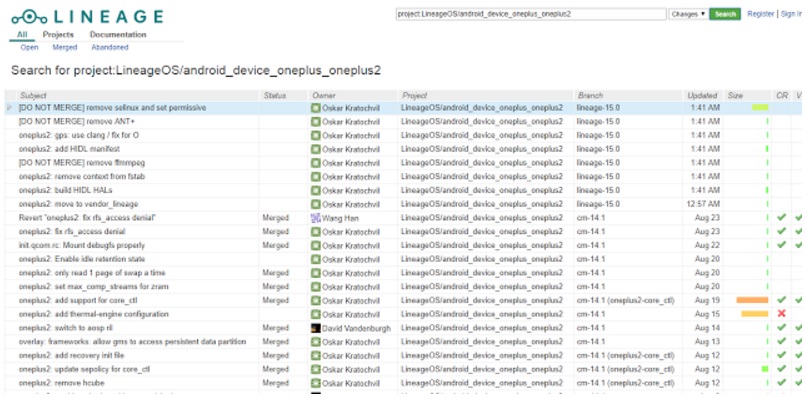
Task: Click the Branch column header
Action: pos(590,96)
